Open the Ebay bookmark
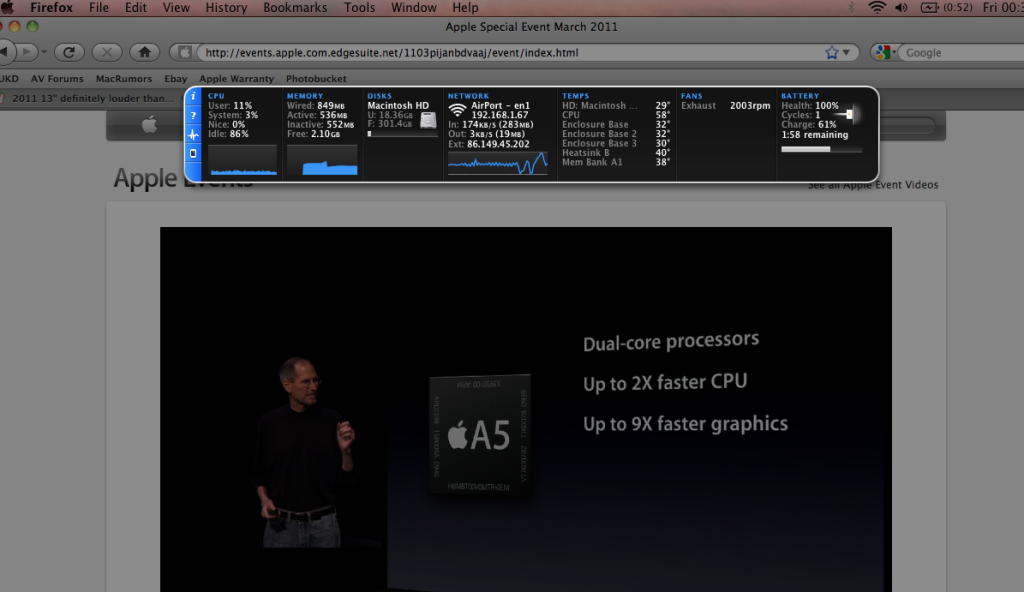Screen dimensions: 1024x592 coord(176,78)
